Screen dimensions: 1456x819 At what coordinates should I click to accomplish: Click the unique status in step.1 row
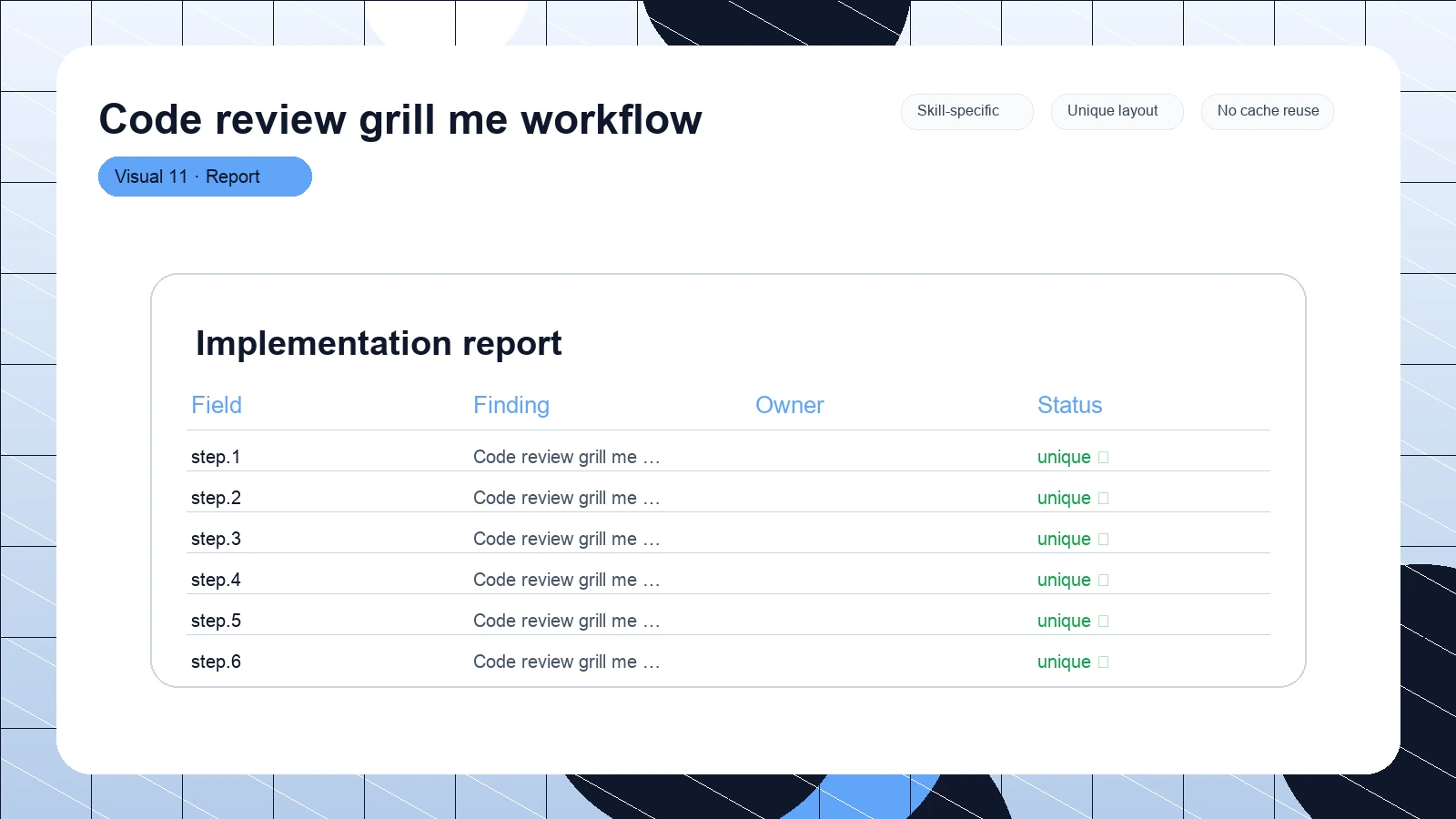[1064, 457]
